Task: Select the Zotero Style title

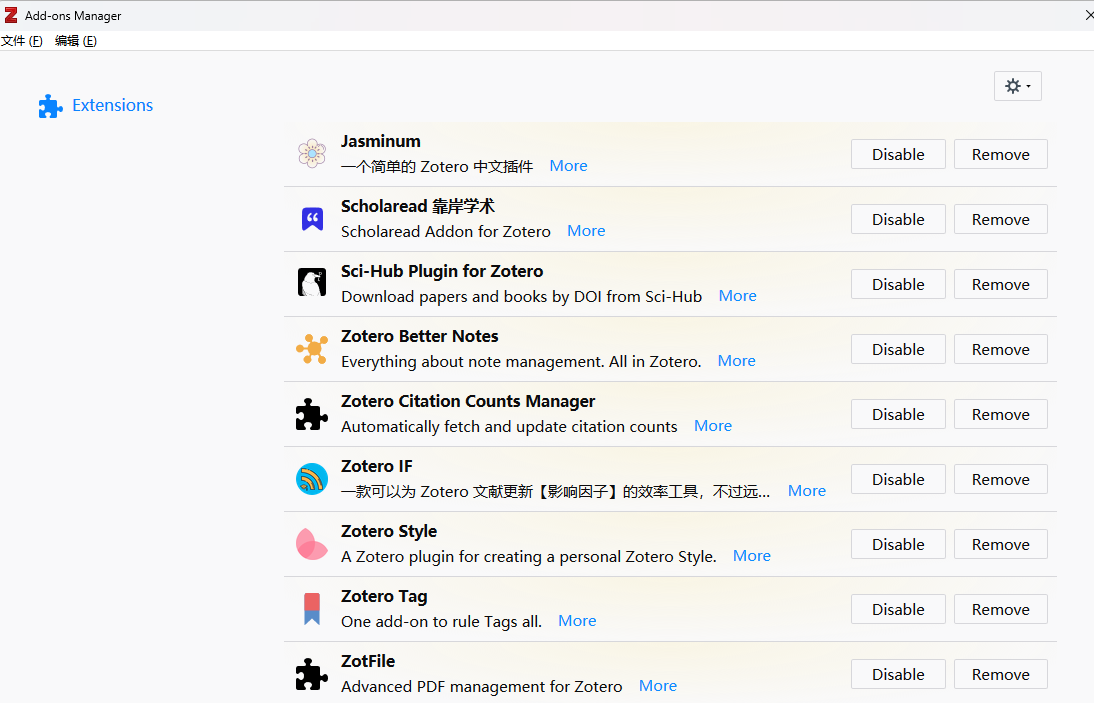Action: click(x=389, y=531)
